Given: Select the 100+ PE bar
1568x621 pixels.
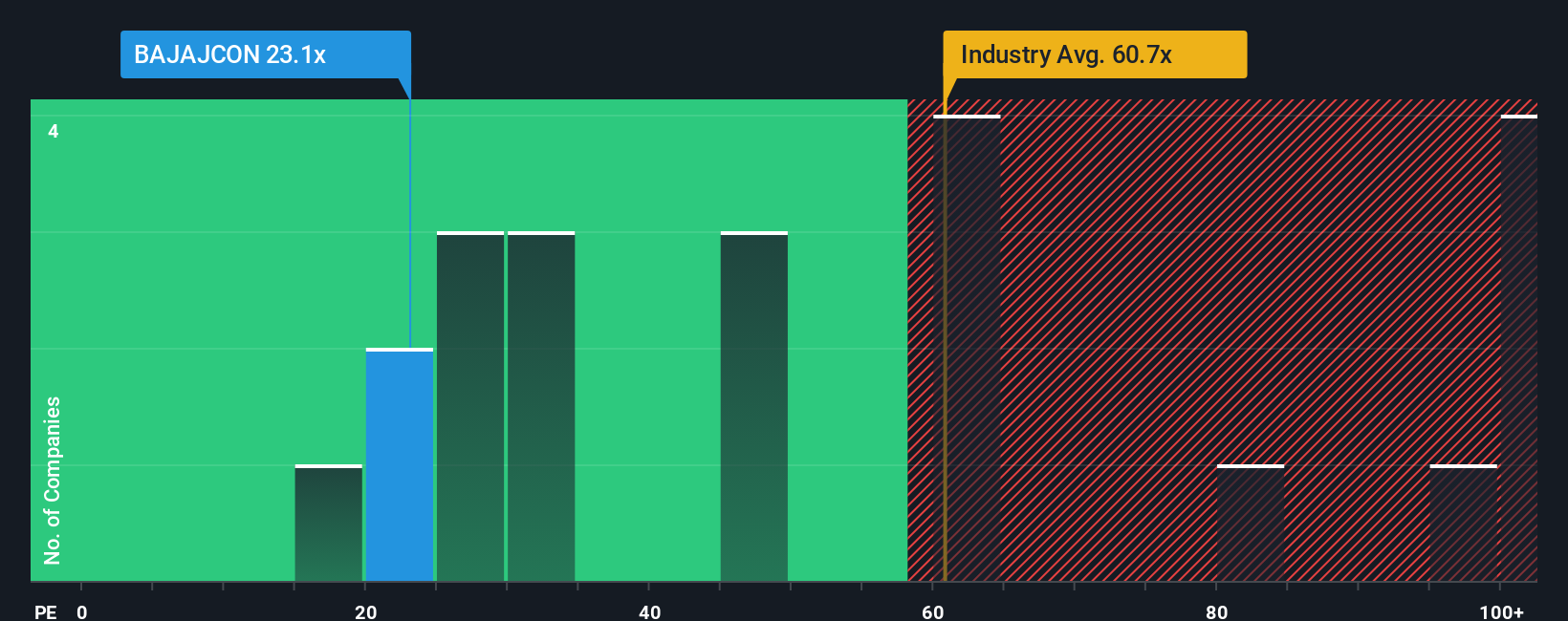Looking at the screenshot, I should tap(1518, 348).
